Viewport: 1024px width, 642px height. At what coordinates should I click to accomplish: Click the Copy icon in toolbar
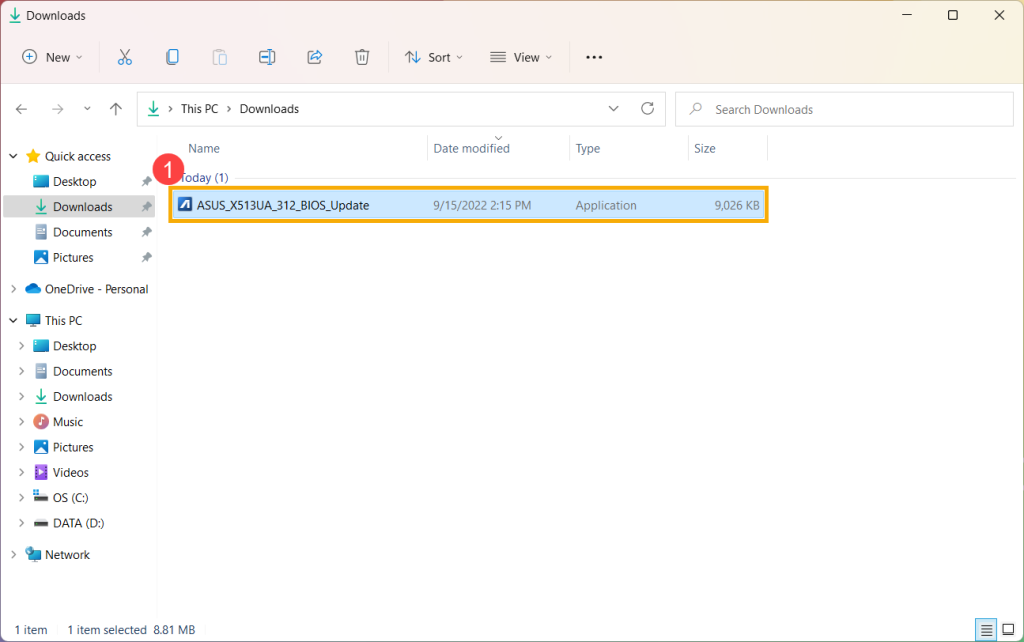point(172,57)
